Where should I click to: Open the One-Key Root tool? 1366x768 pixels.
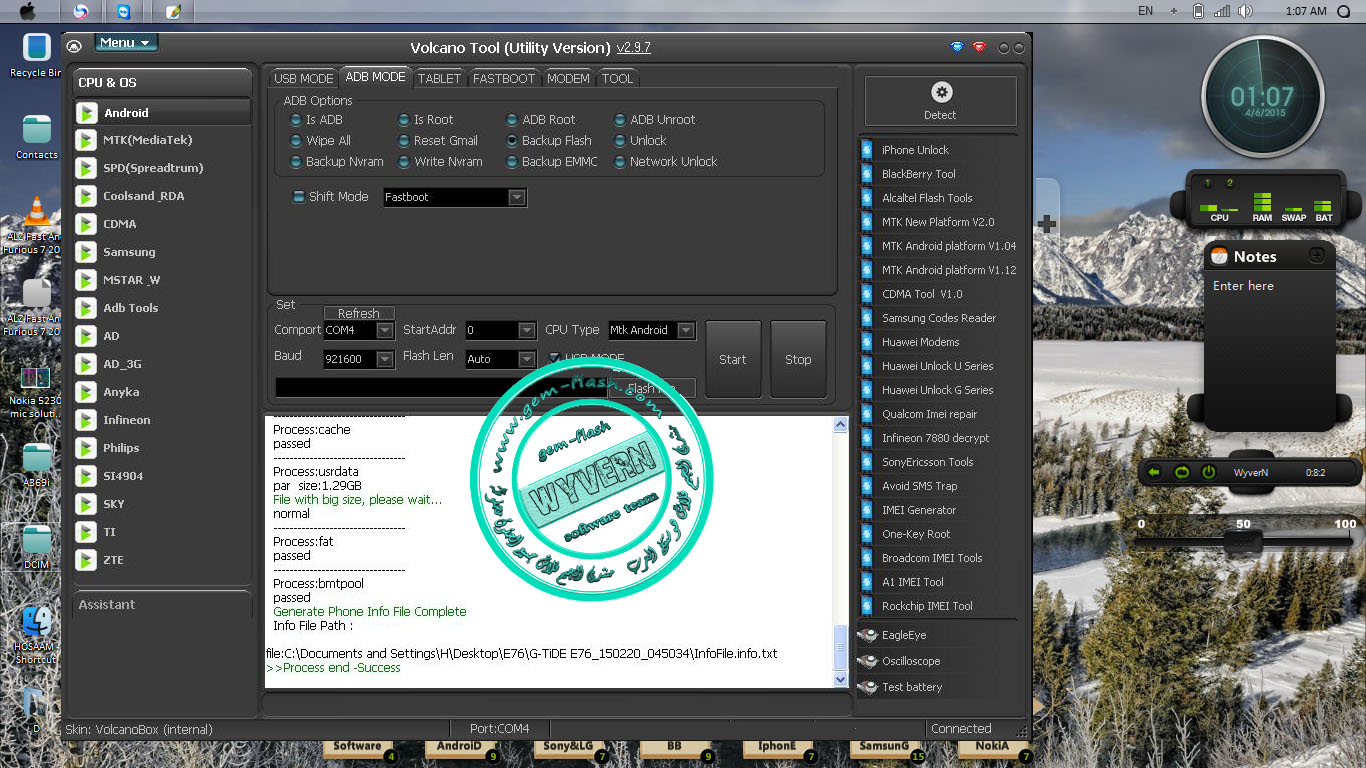pos(916,534)
